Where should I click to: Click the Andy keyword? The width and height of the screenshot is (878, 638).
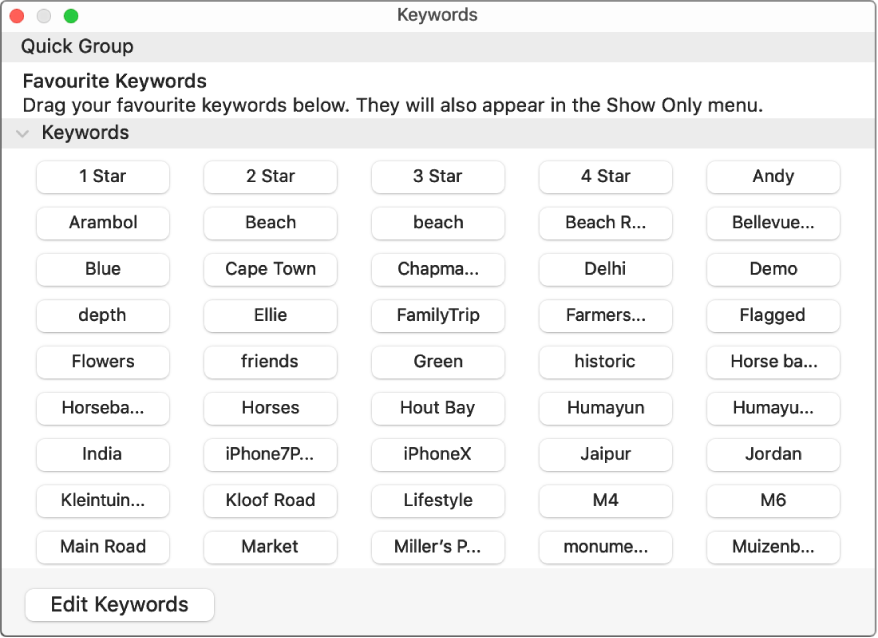[772, 177]
